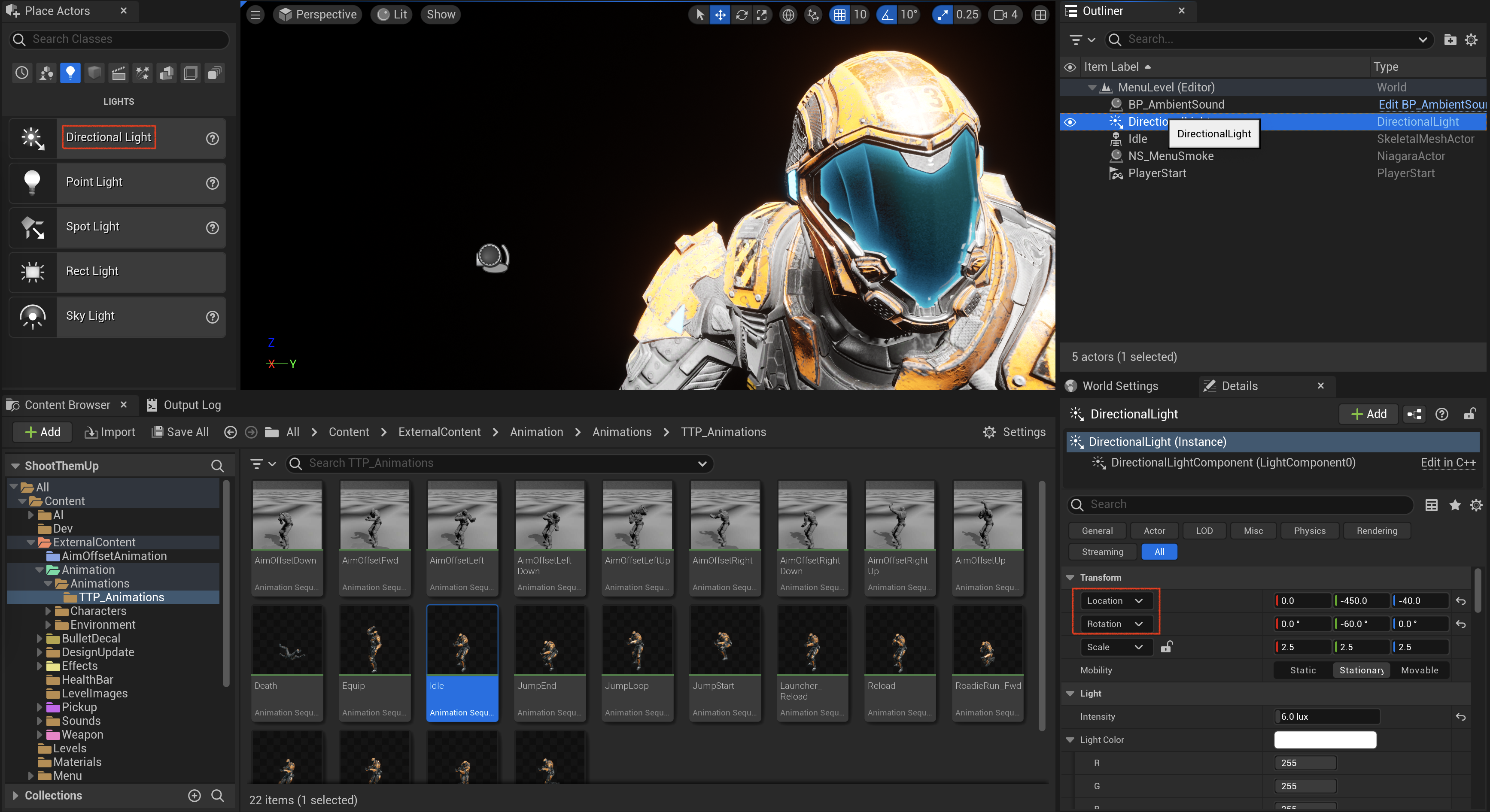1490x812 pixels.
Task: Collapse the Light Color property
Action: pos(1070,739)
